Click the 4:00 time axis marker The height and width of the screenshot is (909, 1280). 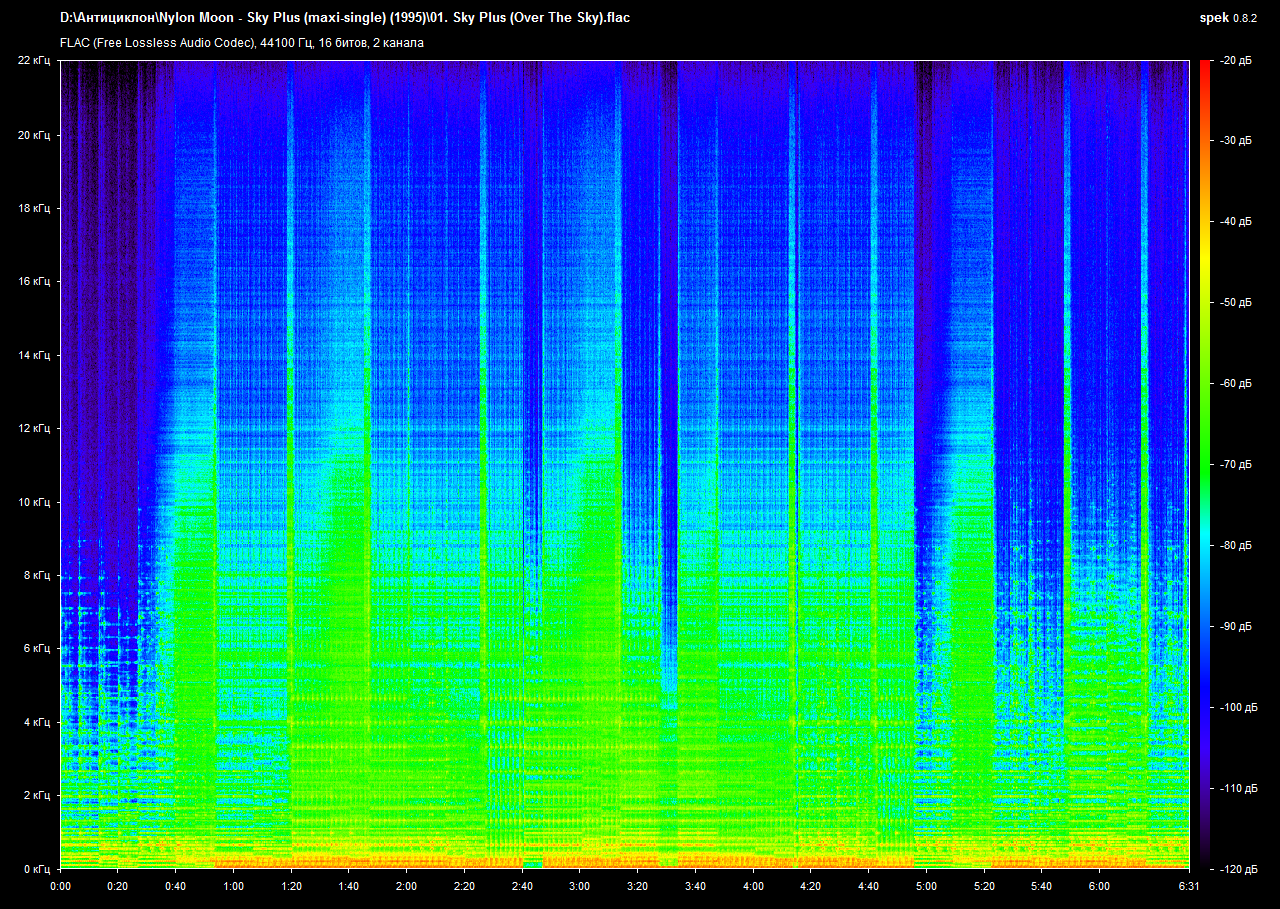click(x=753, y=886)
